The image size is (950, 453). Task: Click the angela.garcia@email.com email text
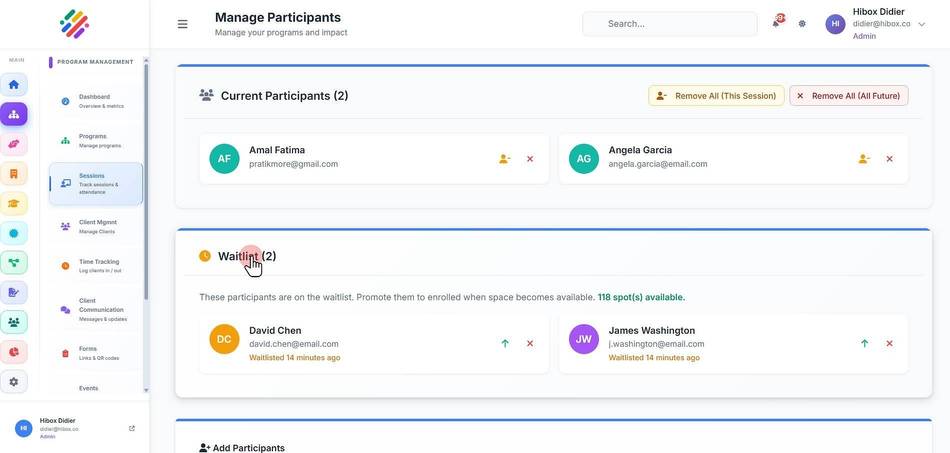coord(657,164)
